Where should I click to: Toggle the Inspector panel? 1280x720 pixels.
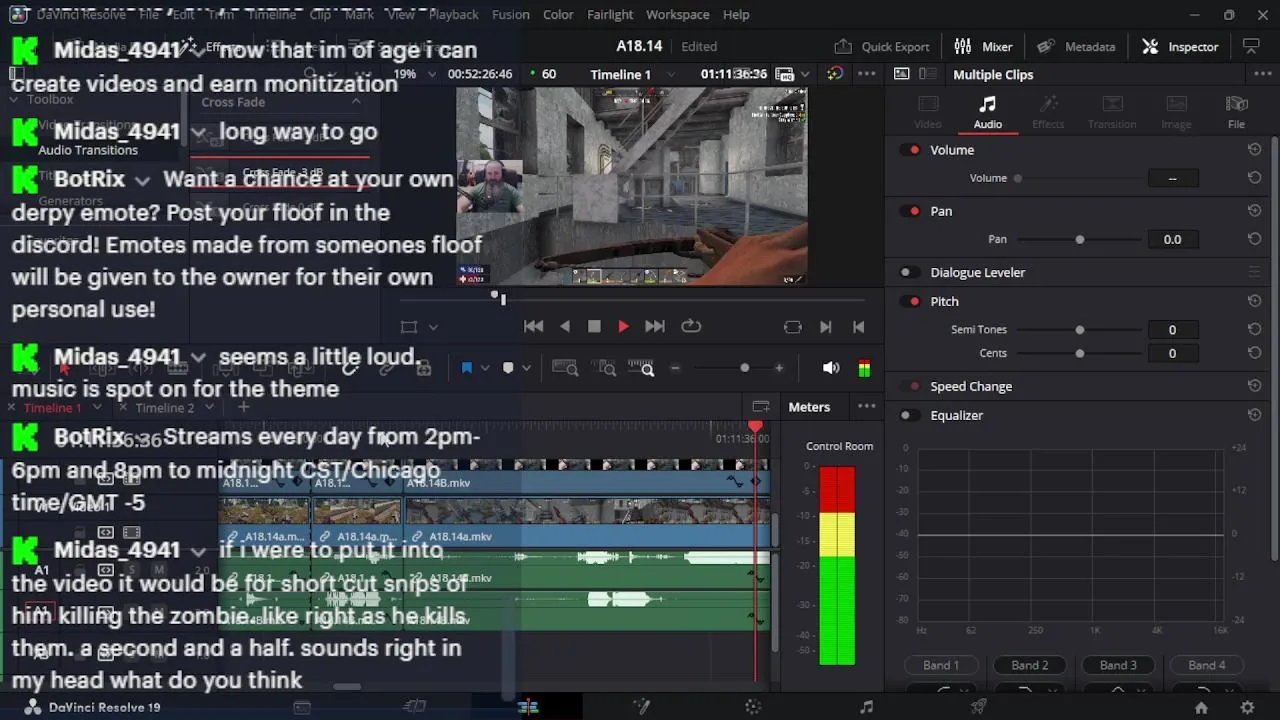coord(1180,46)
